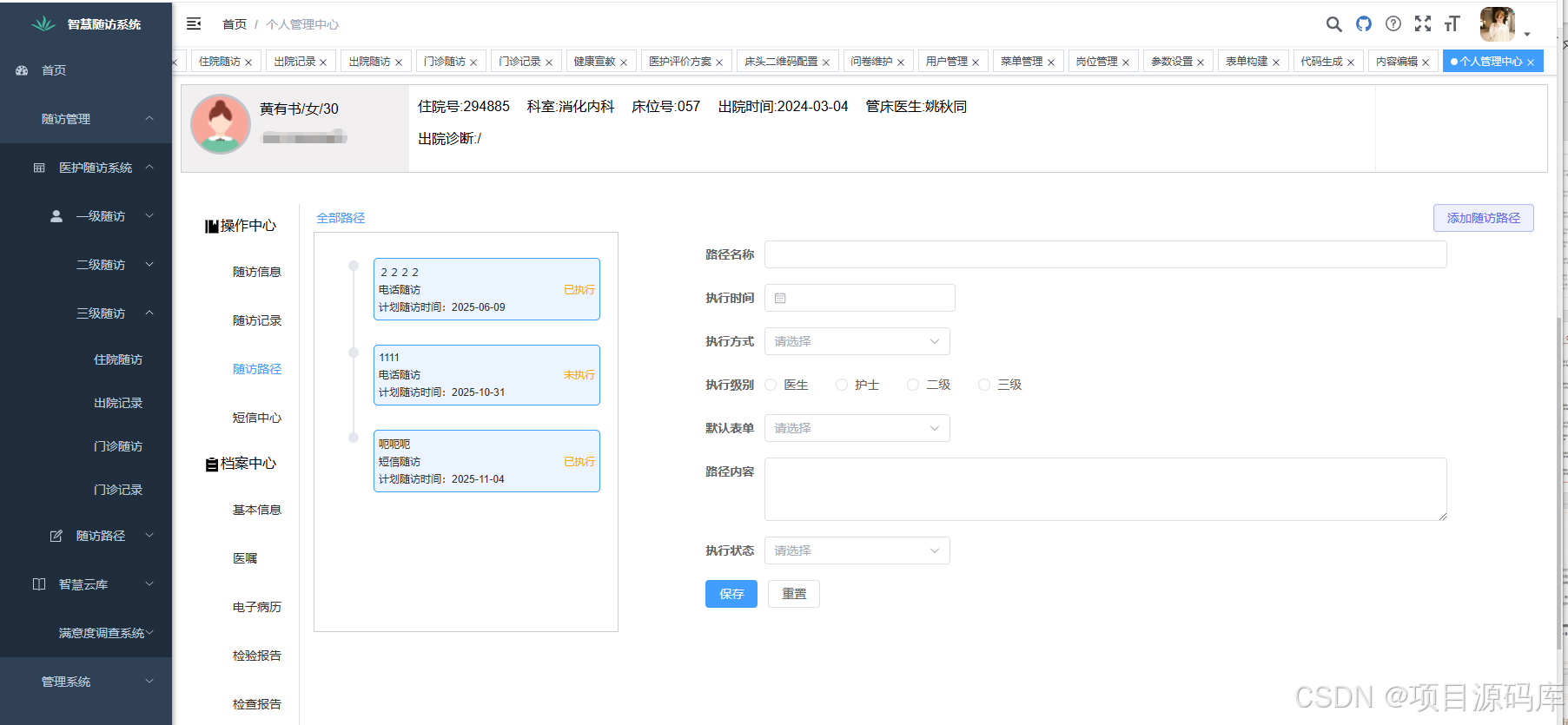Click the 添加随访路径 button
Screen dimensions: 1568x725
[1484, 218]
